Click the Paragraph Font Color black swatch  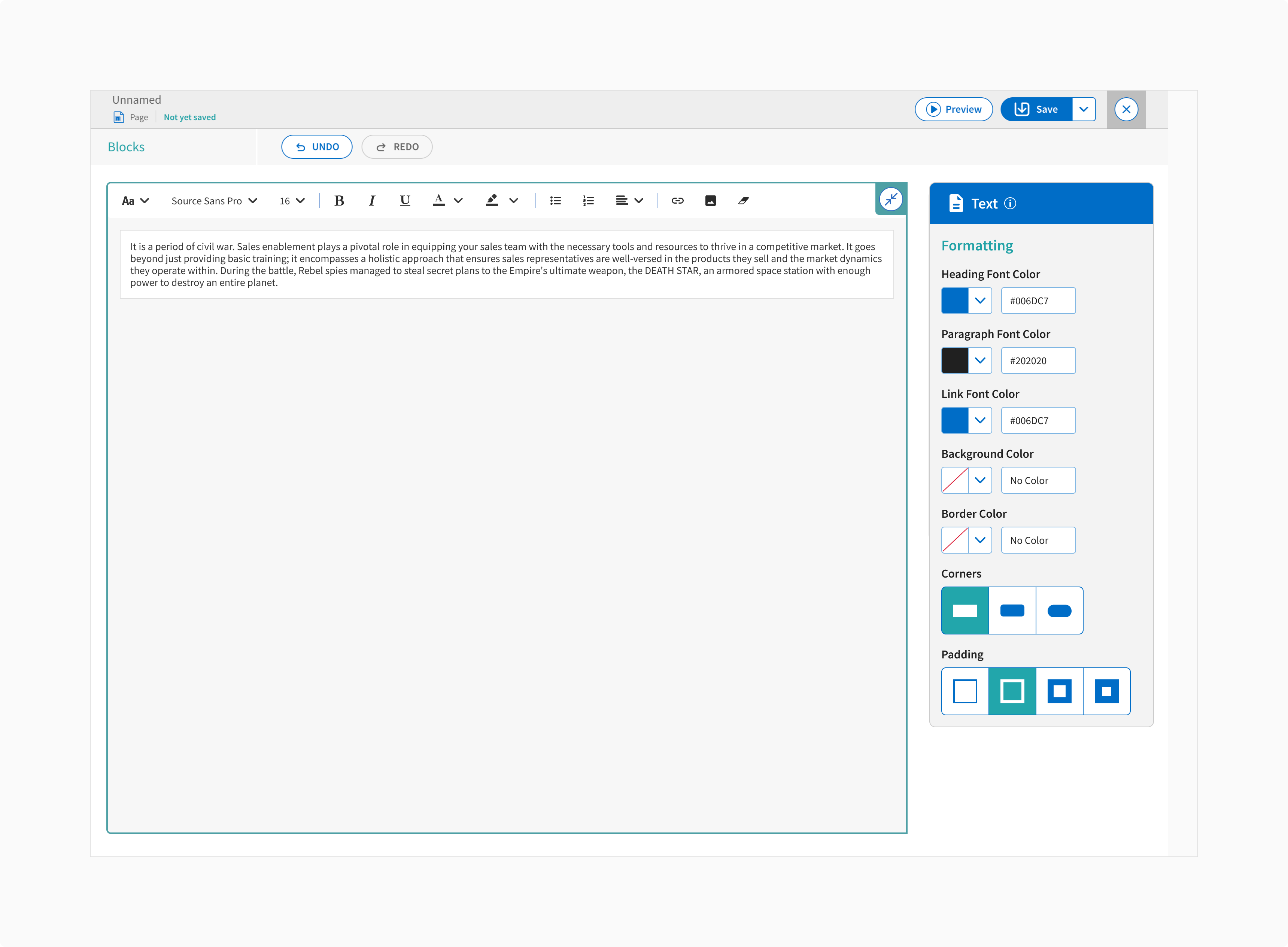pos(955,360)
